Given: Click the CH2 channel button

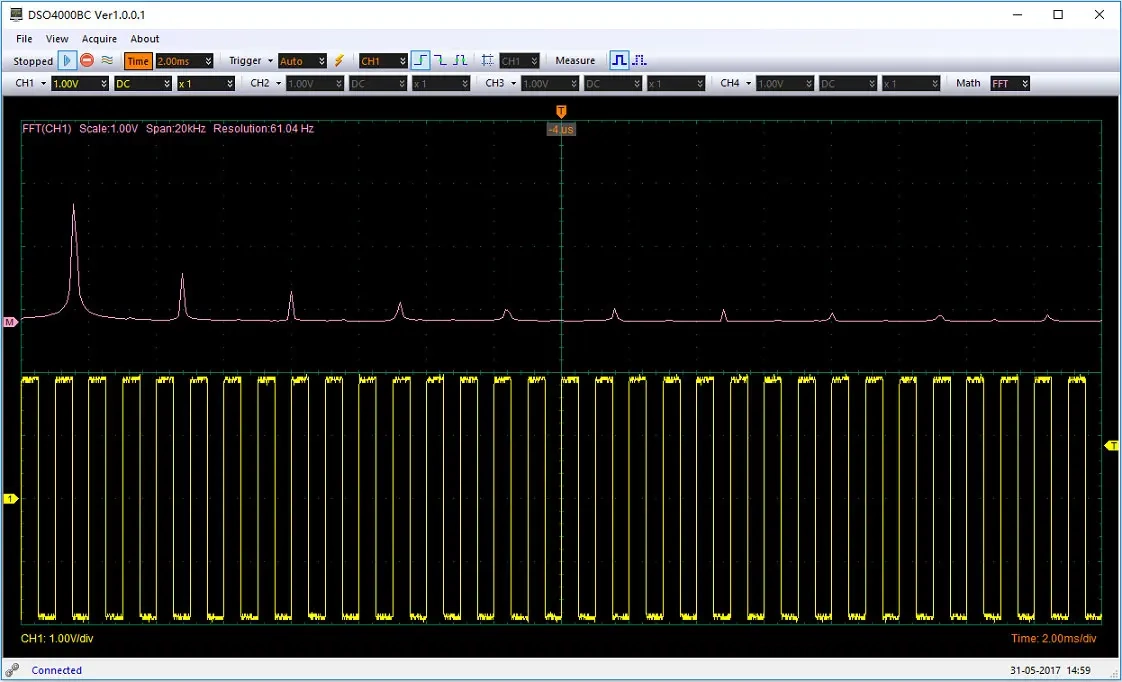Looking at the screenshot, I should tap(260, 84).
